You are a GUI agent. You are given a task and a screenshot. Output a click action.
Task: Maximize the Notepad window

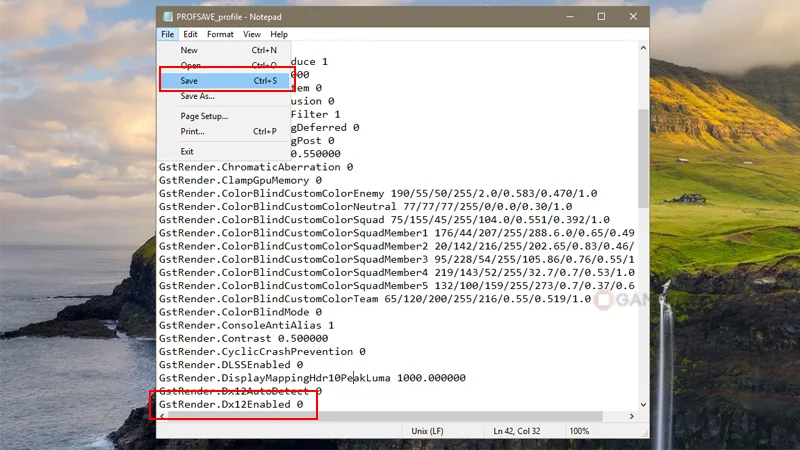[602, 17]
